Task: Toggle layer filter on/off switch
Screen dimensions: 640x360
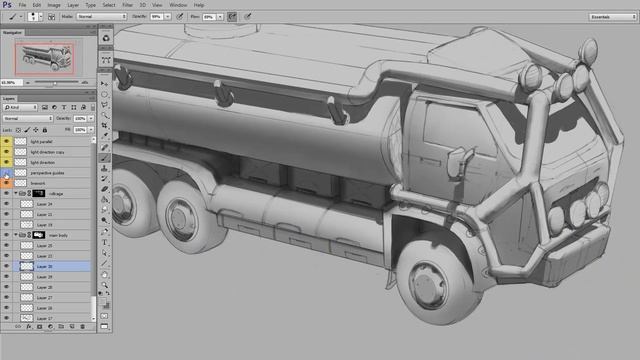Action: [93, 107]
